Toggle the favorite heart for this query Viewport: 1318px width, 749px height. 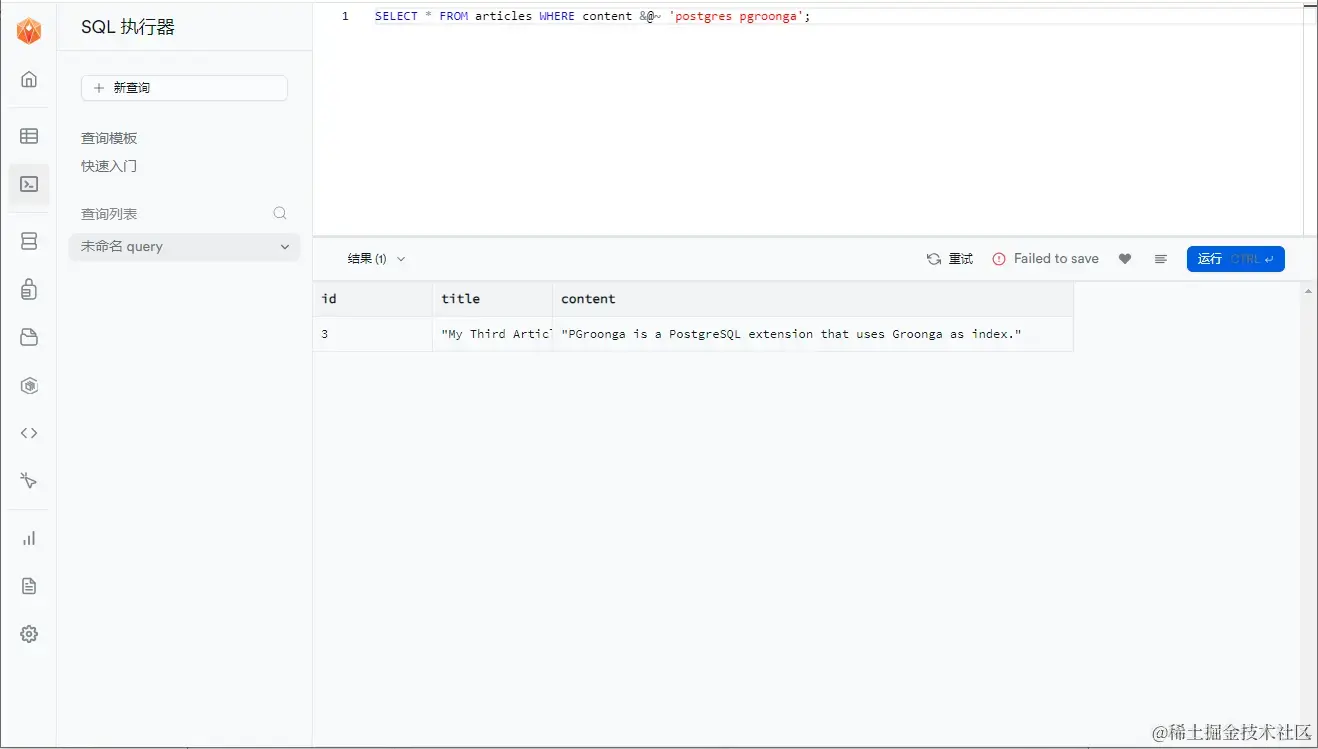(1124, 258)
